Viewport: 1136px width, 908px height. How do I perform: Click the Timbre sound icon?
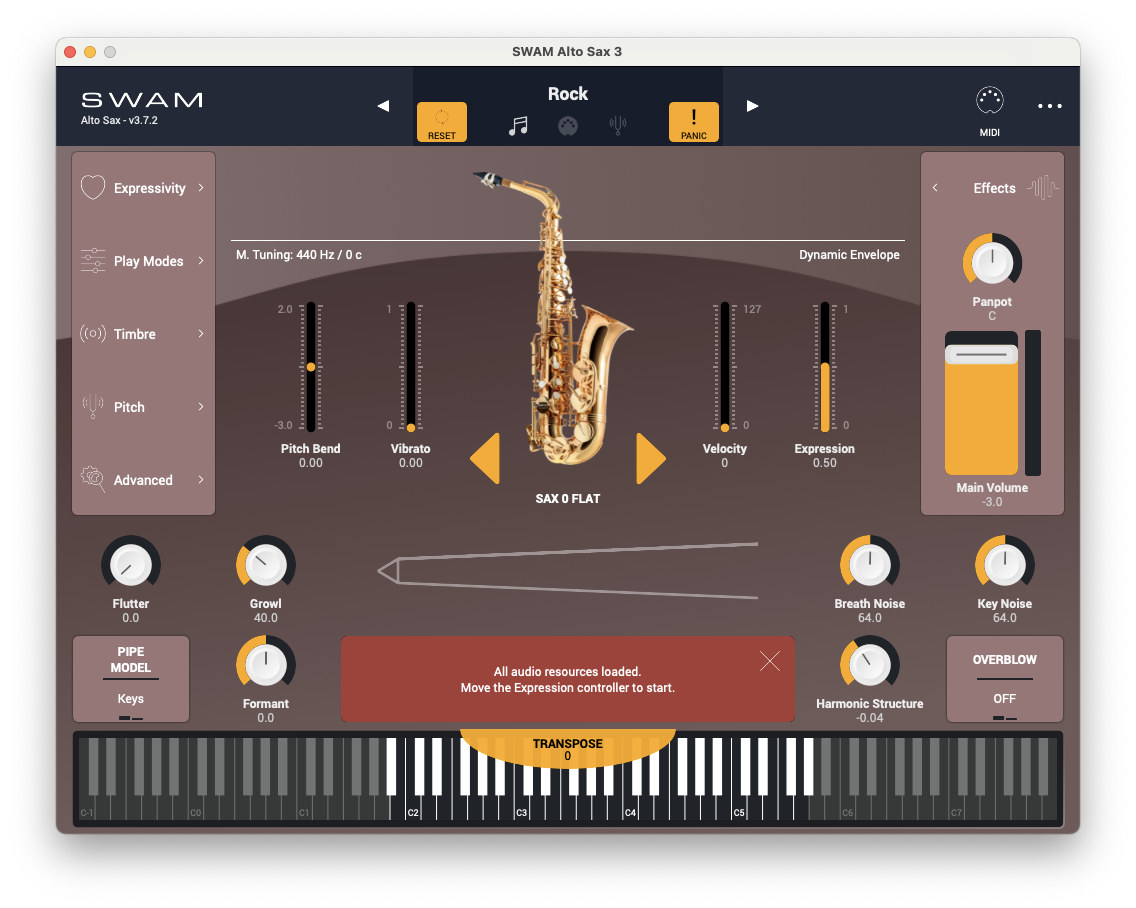click(x=93, y=333)
